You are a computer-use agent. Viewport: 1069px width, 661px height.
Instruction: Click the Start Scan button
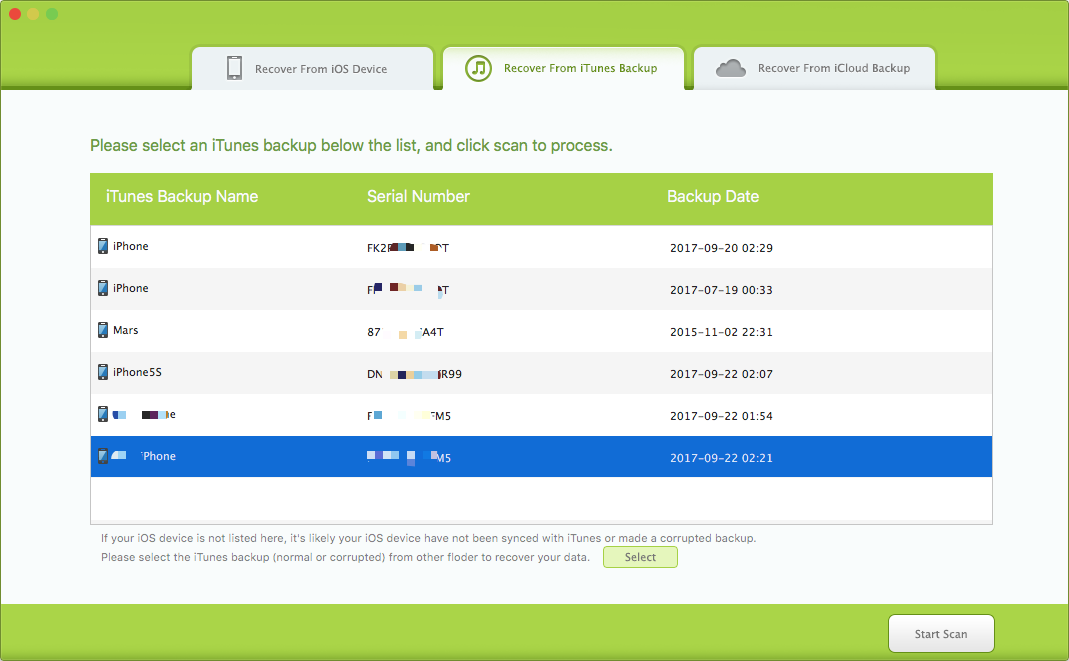[x=941, y=634]
